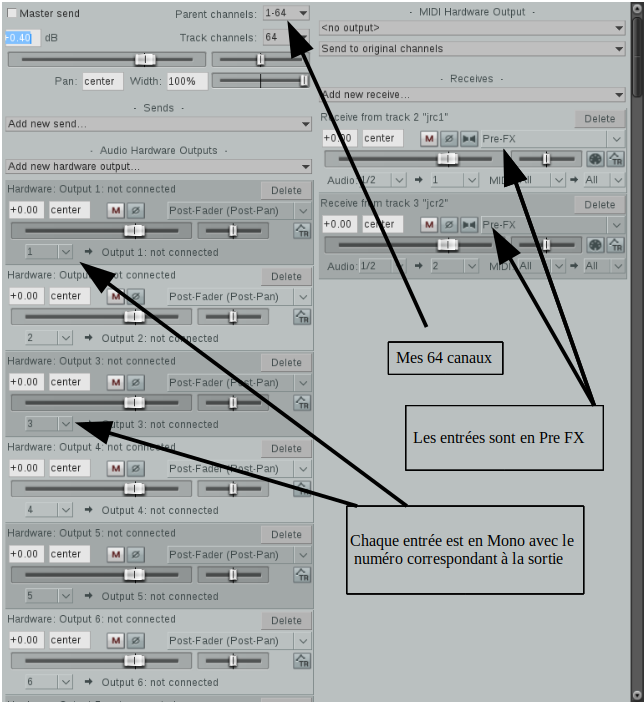Mute the receive from track 2 jrc1
Screen dimensions: 644x705
point(429,138)
